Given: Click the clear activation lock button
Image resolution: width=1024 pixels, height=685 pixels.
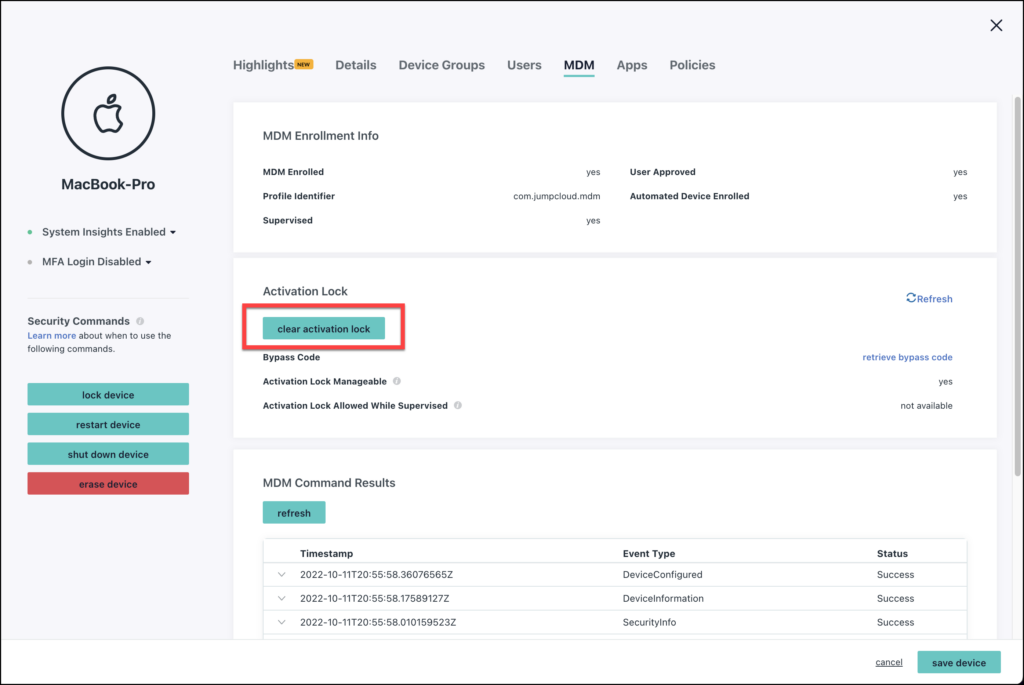Looking at the screenshot, I should pyautogui.click(x=323, y=327).
